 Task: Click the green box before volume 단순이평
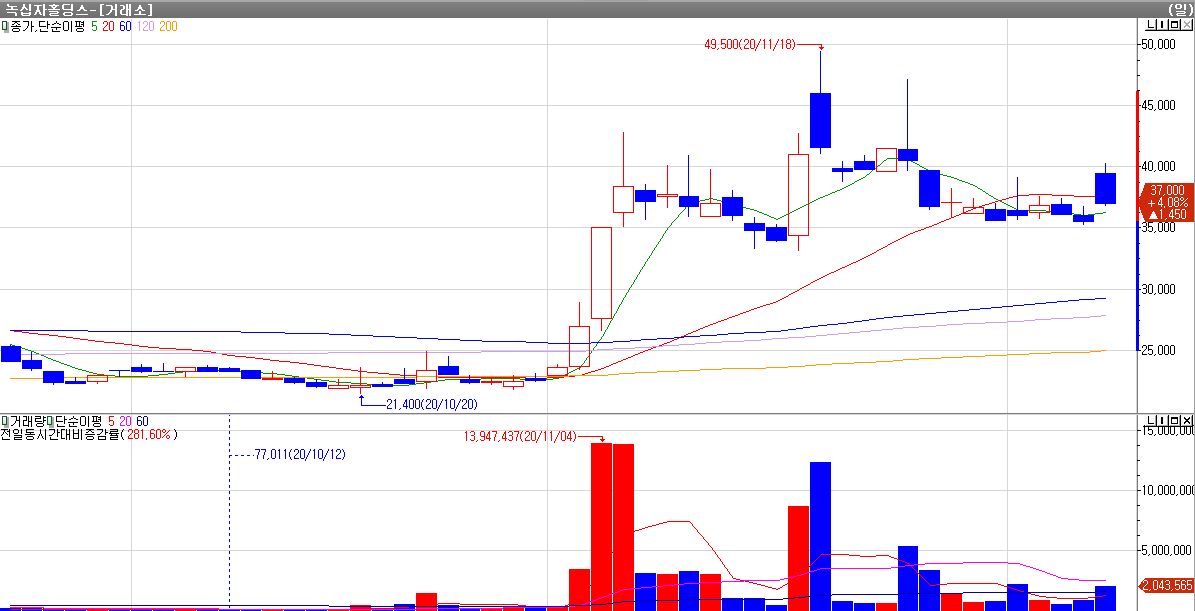(50, 421)
